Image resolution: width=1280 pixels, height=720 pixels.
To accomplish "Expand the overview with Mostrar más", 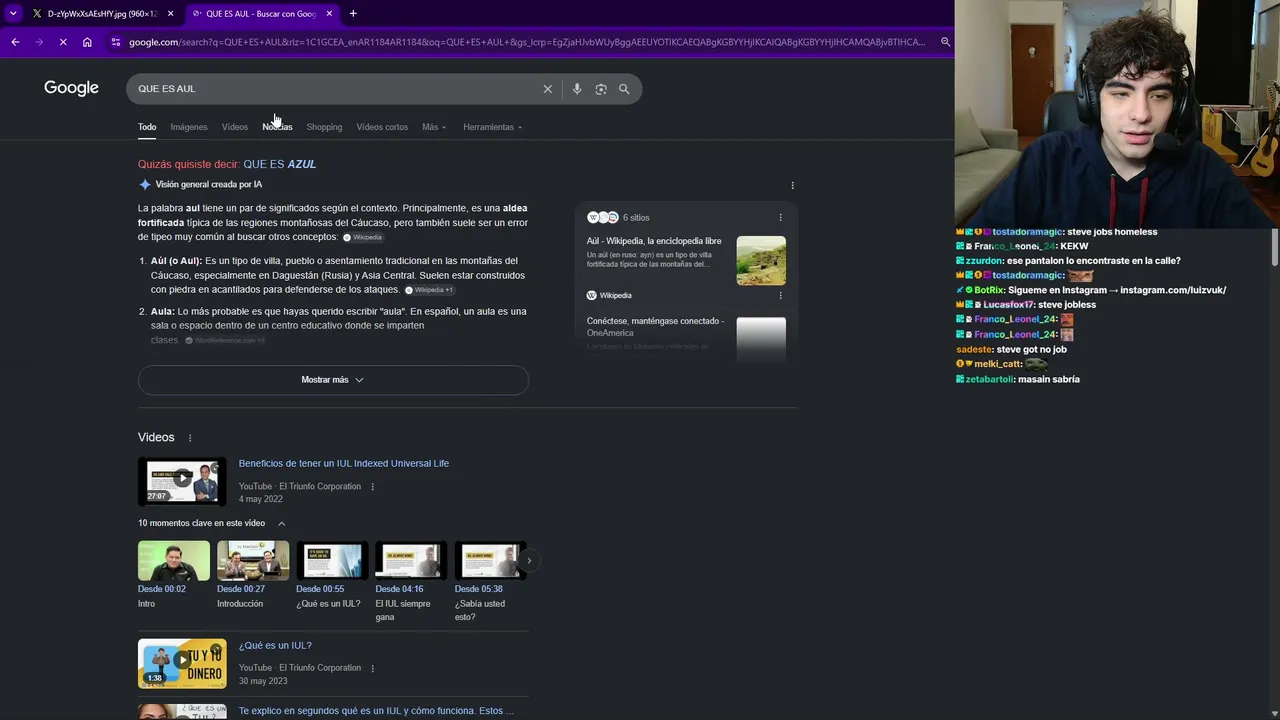I will (333, 380).
